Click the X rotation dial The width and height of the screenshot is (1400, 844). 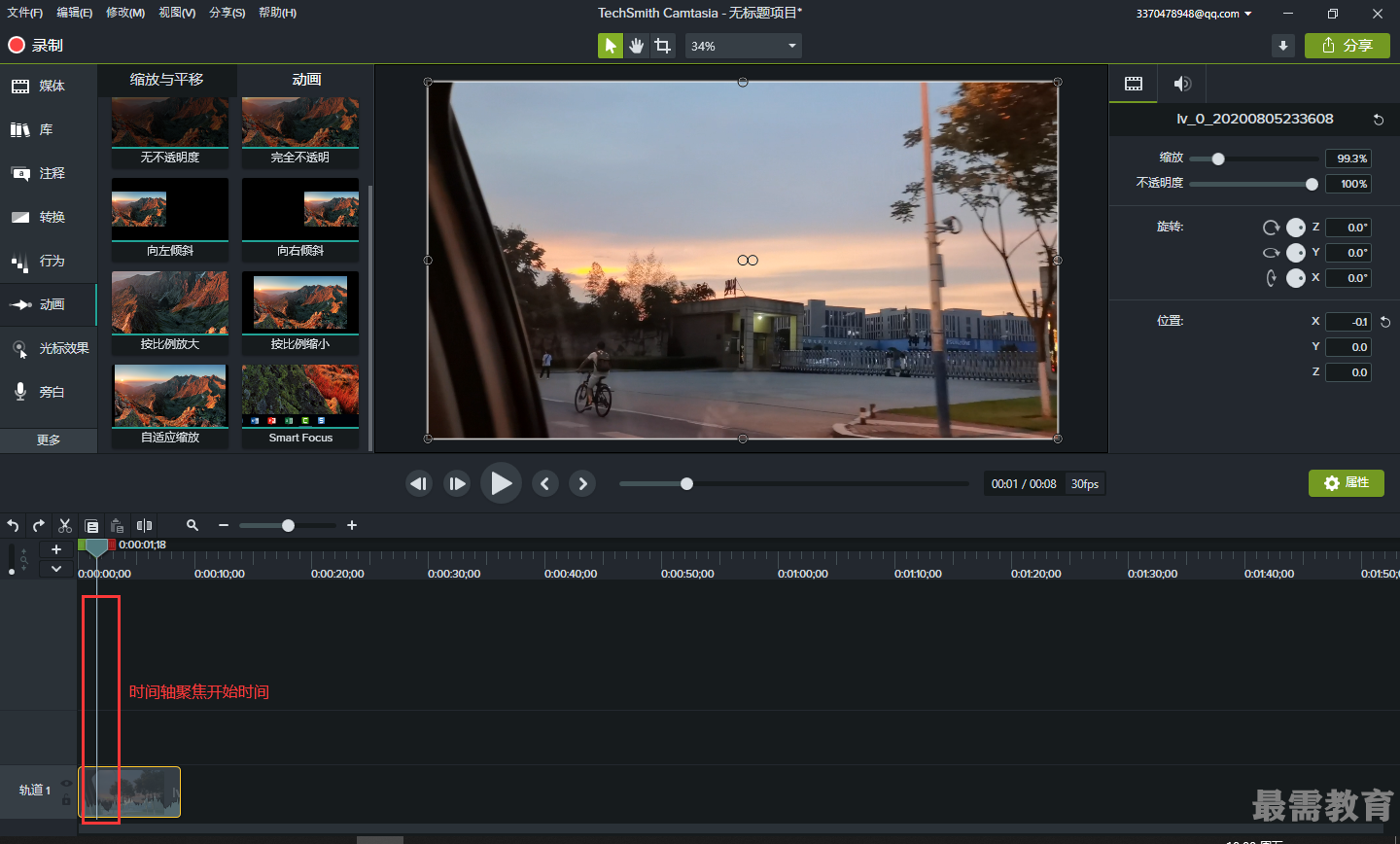tap(1296, 278)
